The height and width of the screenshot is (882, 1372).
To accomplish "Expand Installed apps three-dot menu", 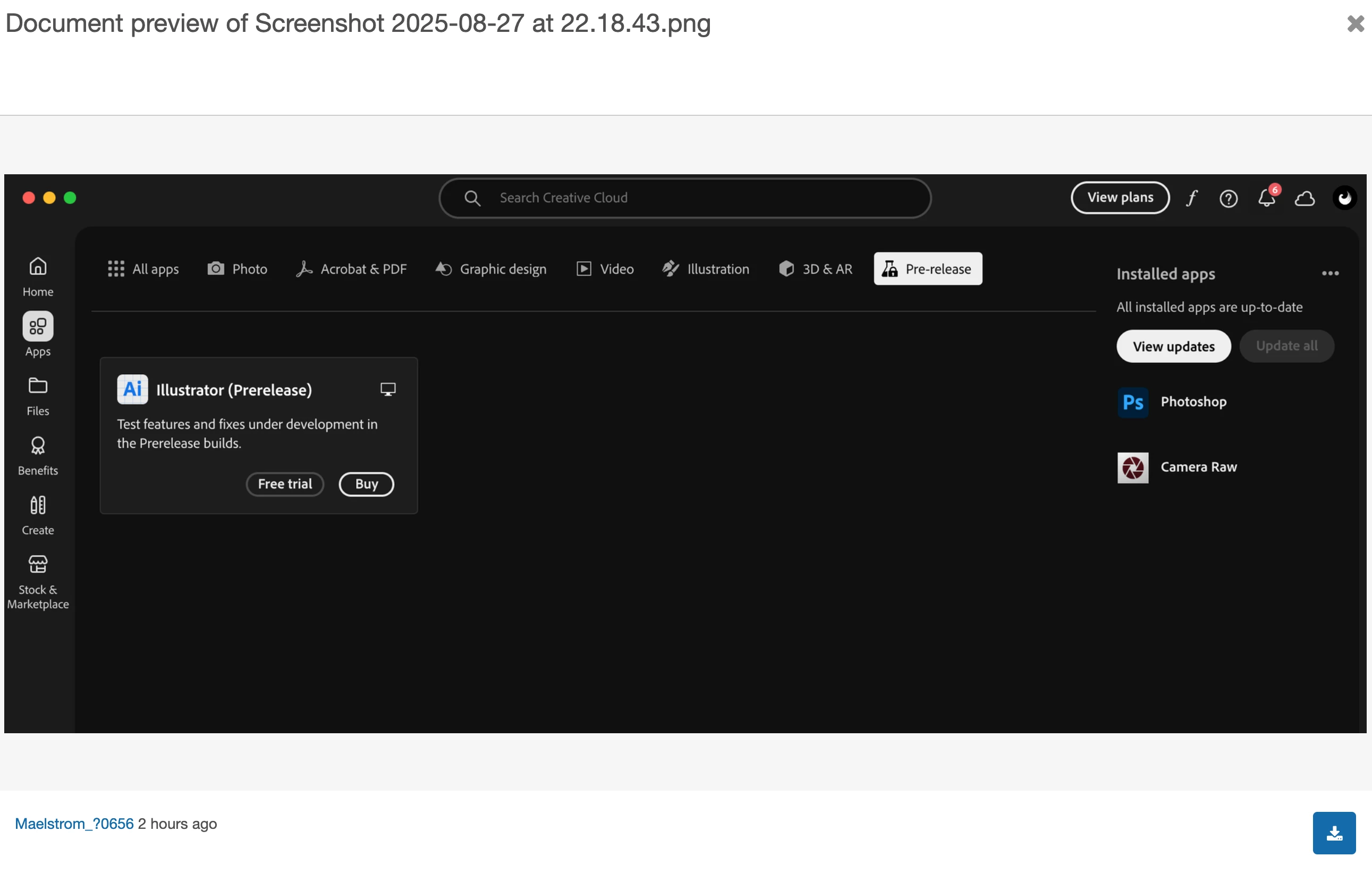I will 1329,274.
